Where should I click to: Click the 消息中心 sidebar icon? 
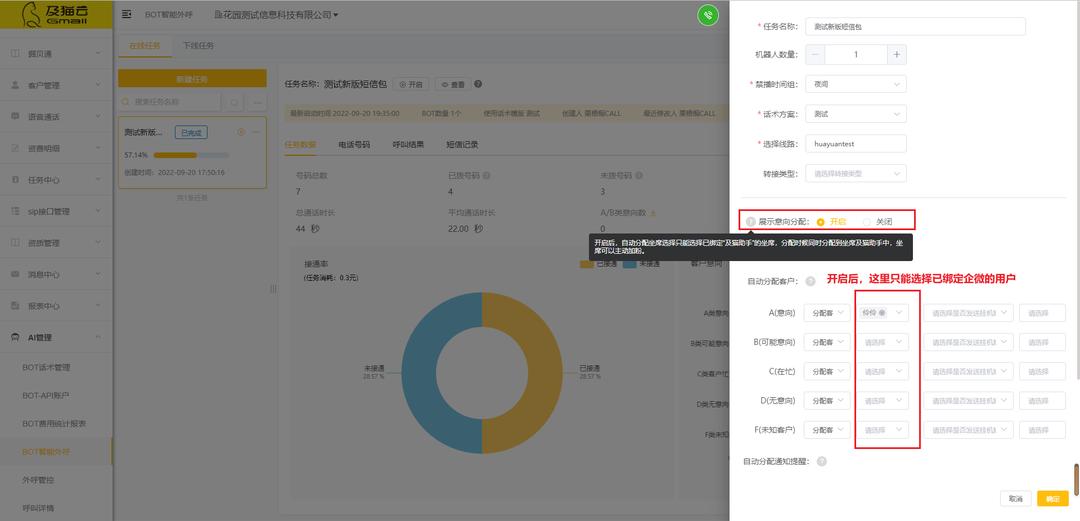pyautogui.click(x=15, y=274)
